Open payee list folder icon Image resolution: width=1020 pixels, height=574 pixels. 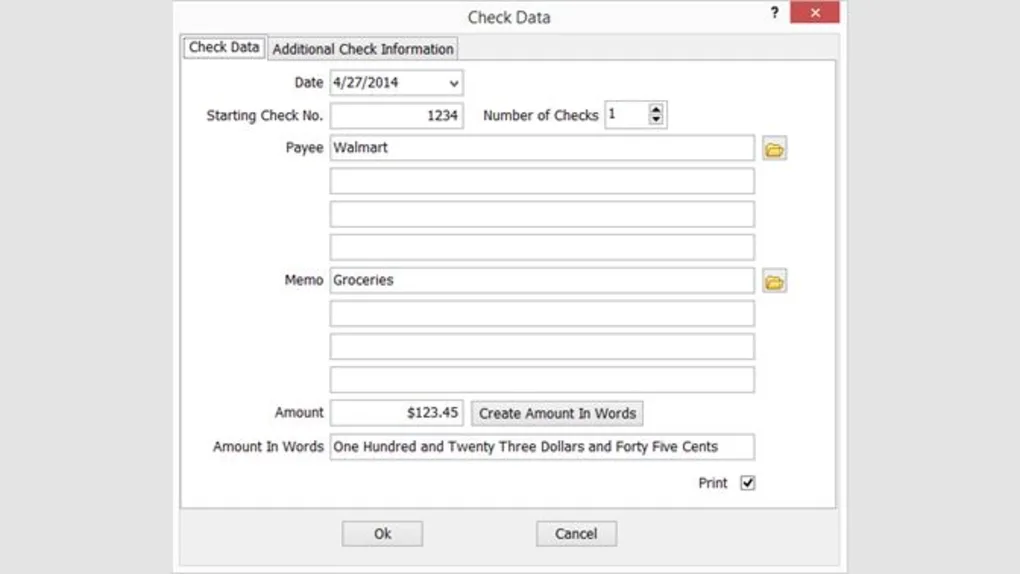pyautogui.click(x=774, y=149)
